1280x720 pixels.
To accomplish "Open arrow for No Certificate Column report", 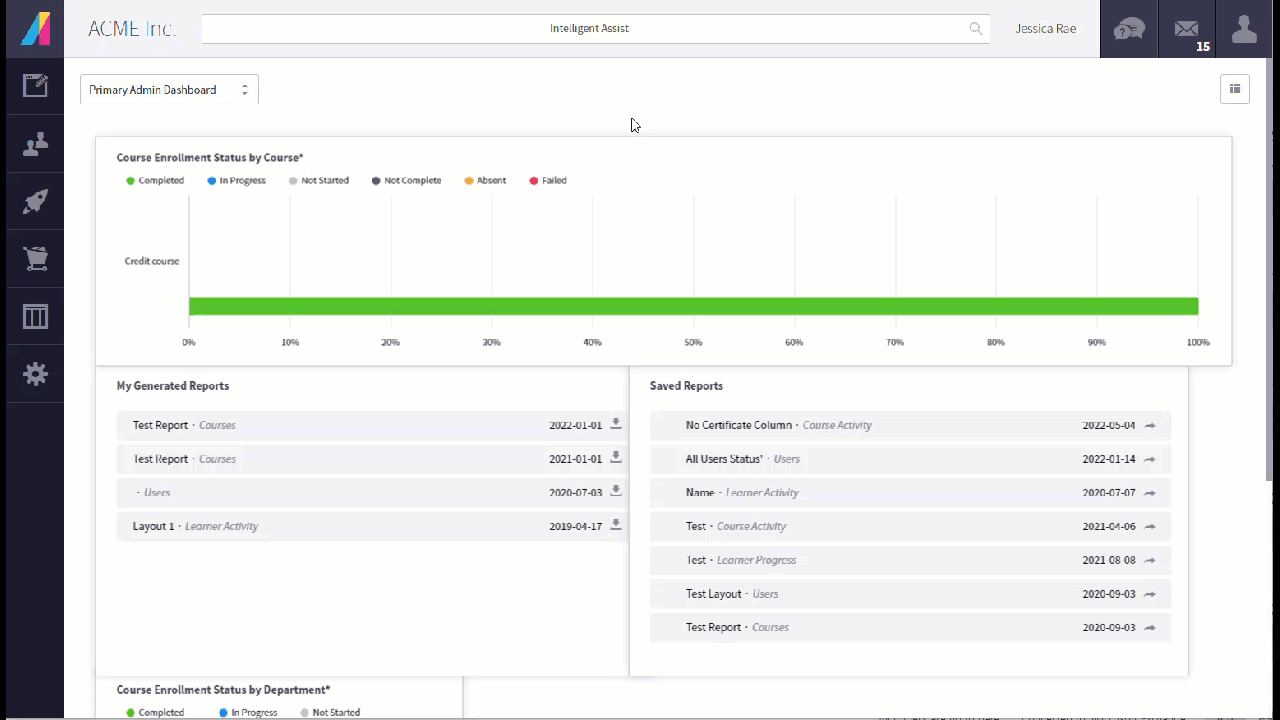I will (1150, 425).
